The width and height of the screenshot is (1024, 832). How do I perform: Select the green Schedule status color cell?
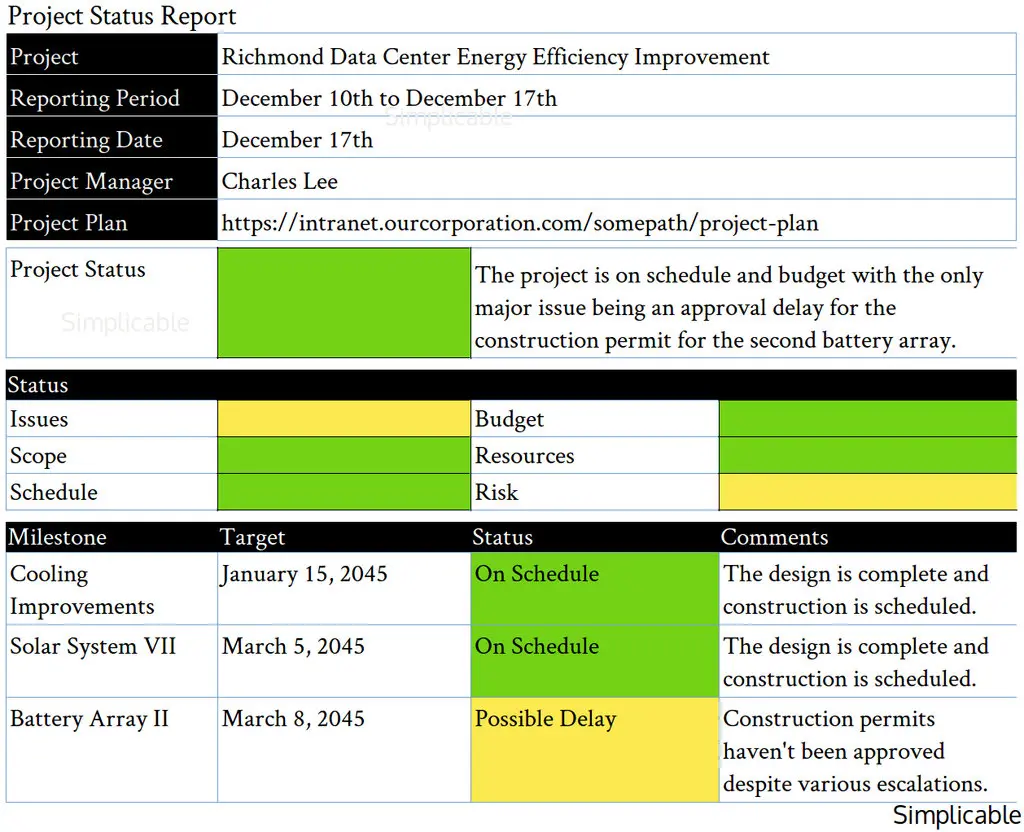(x=344, y=492)
